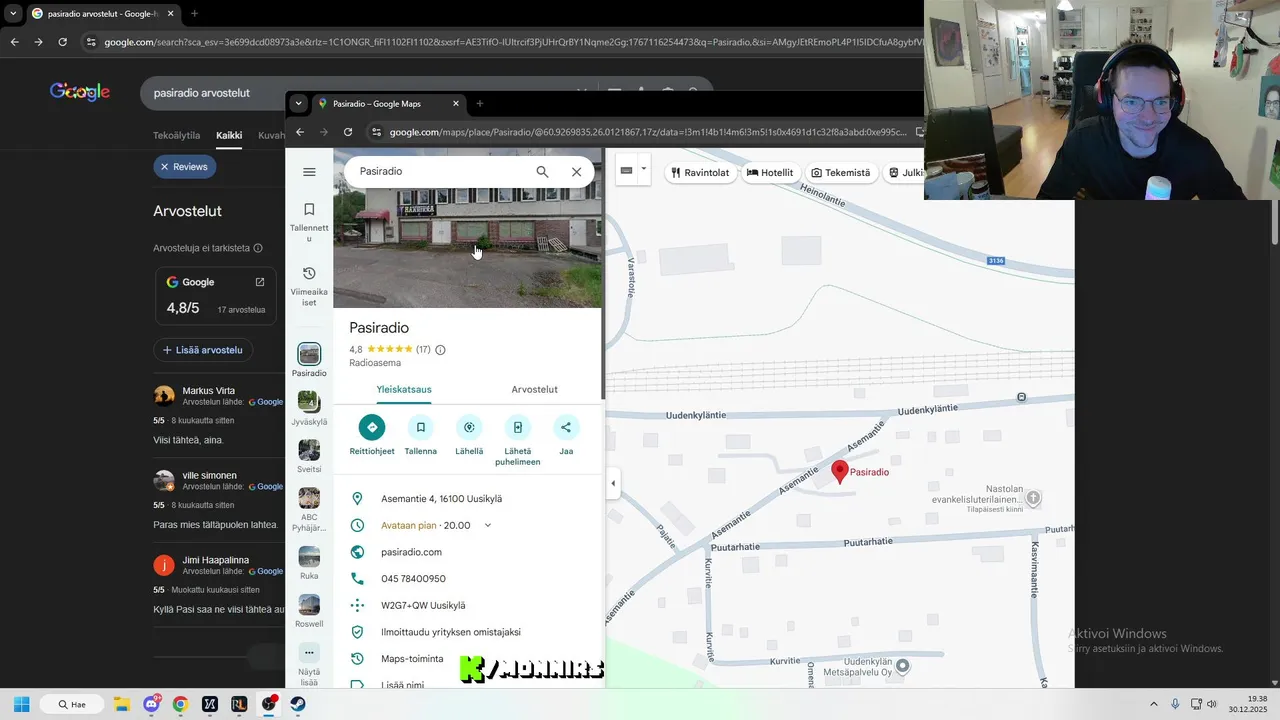
Task: Click the Tekemistä things-to-do chip
Action: tap(841, 172)
